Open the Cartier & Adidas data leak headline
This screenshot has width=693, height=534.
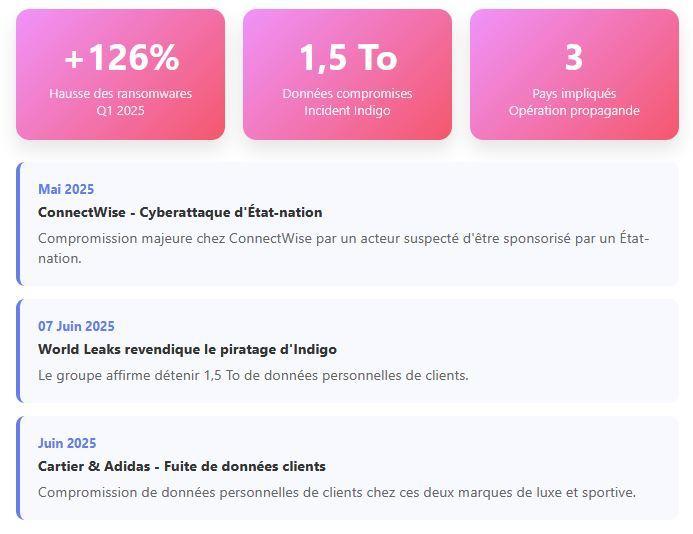click(x=182, y=466)
